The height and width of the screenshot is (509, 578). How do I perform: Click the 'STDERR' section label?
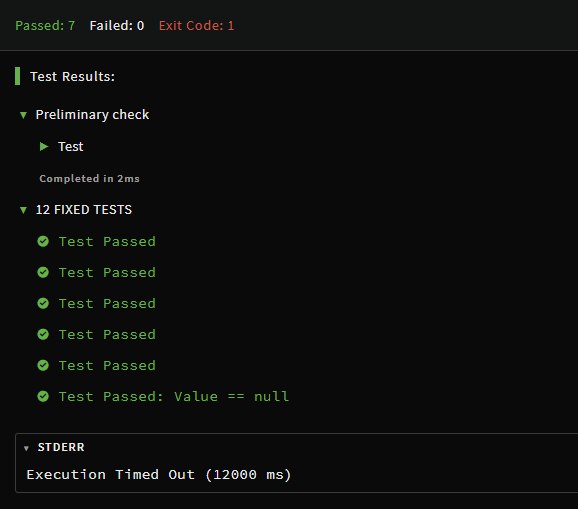pos(61,447)
